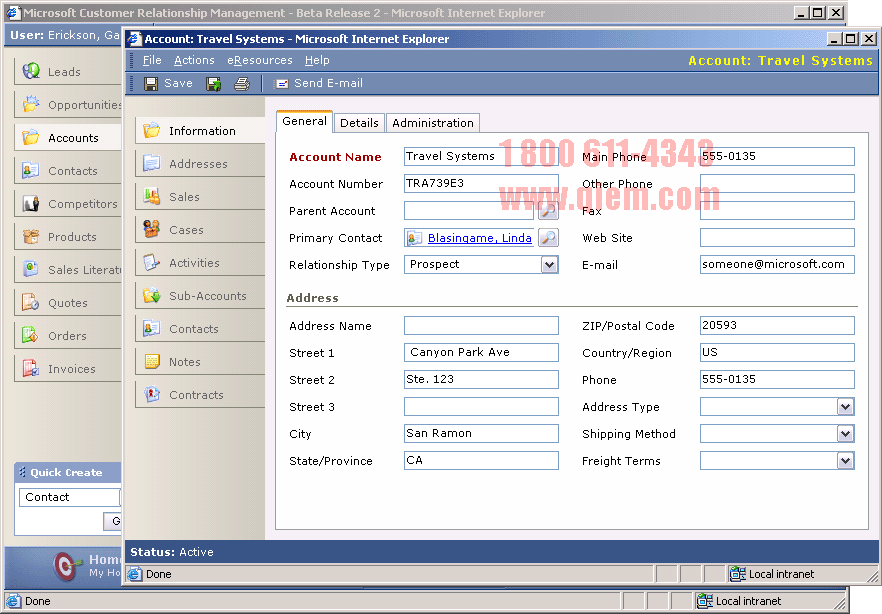Click the Country/Region field

(x=777, y=352)
